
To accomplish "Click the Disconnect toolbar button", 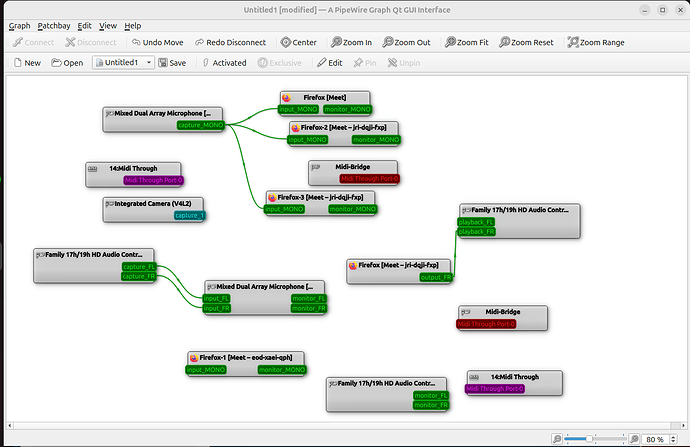I will (x=91, y=42).
